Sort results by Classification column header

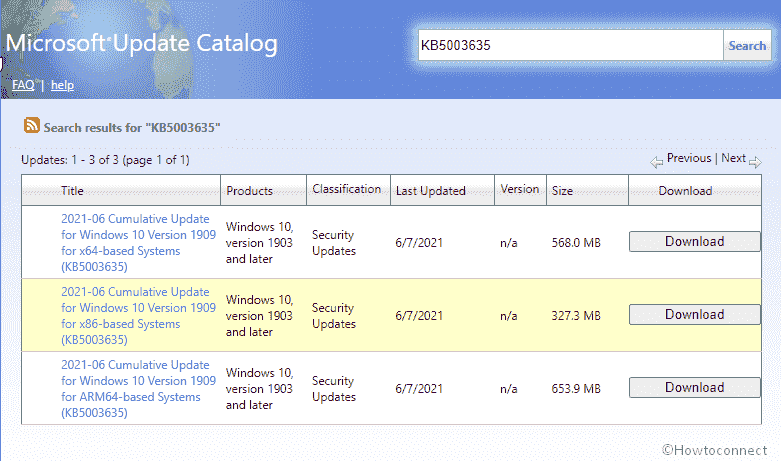[346, 189]
